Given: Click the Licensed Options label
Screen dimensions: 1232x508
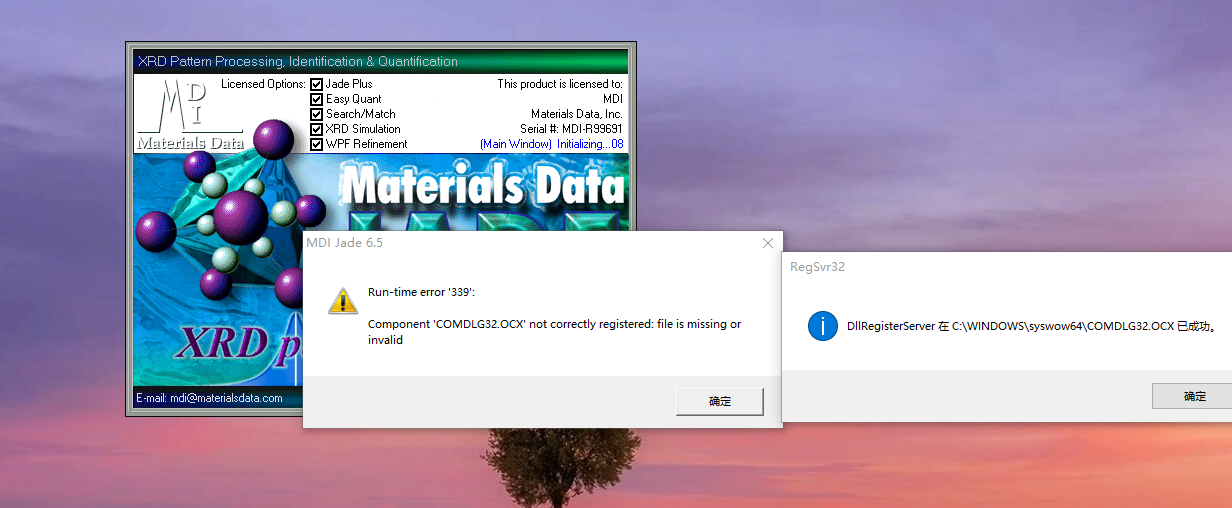Looking at the screenshot, I should click(263, 84).
